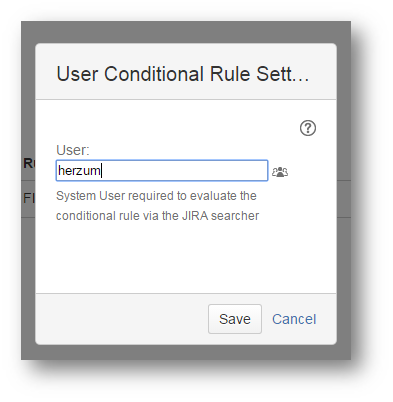The height and width of the screenshot is (402, 393).
Task: Click the "System User required" help text line
Action: tap(156, 196)
